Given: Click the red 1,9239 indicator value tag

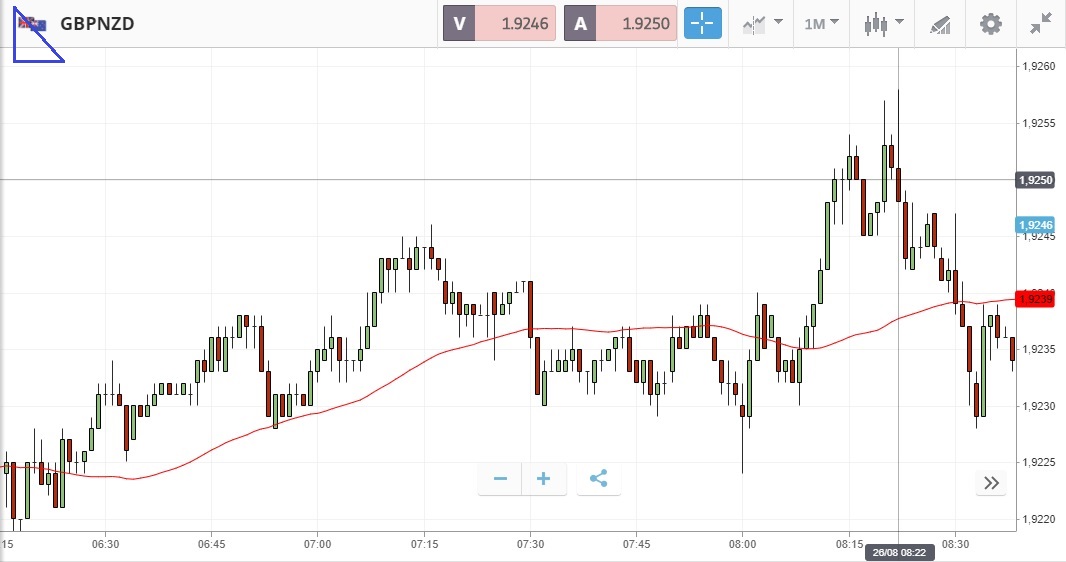Looking at the screenshot, I should pos(1034,299).
